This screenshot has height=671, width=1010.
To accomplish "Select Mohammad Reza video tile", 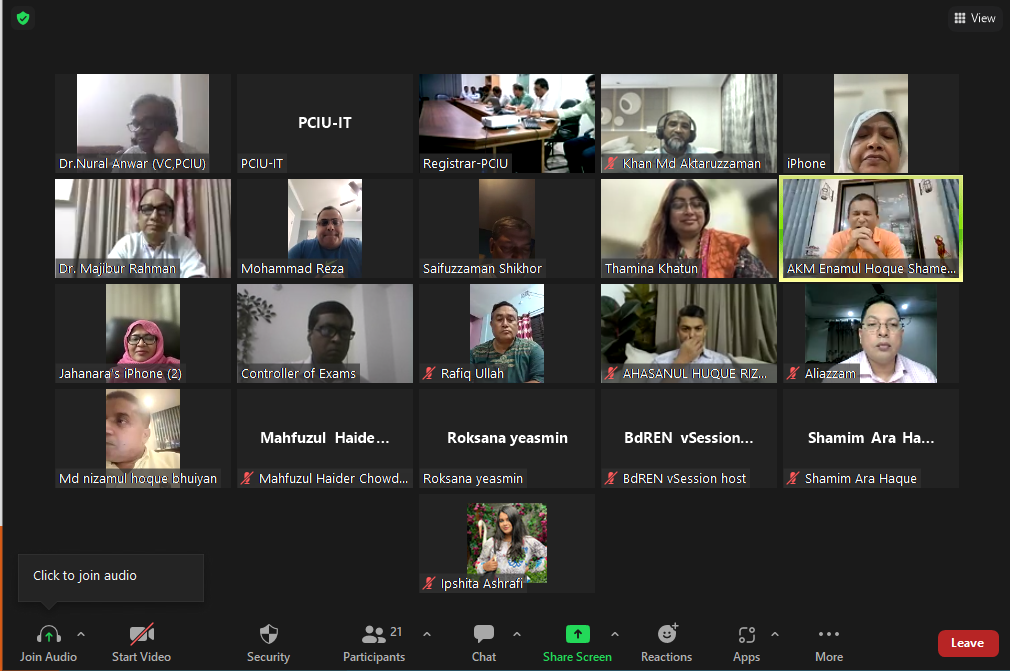I will coord(325,228).
